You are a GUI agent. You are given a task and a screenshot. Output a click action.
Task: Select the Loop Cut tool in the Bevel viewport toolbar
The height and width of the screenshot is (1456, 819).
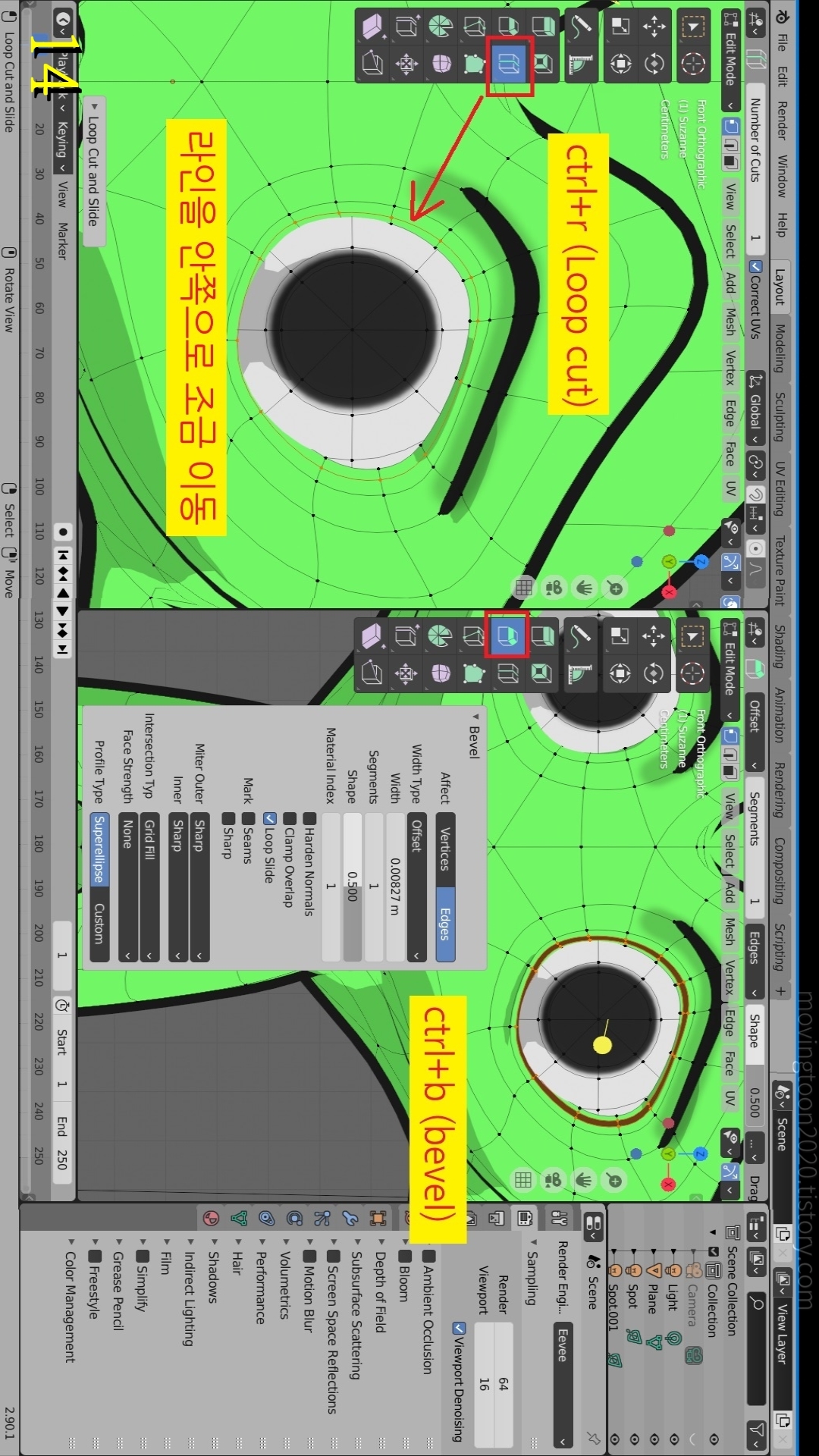click(x=507, y=673)
